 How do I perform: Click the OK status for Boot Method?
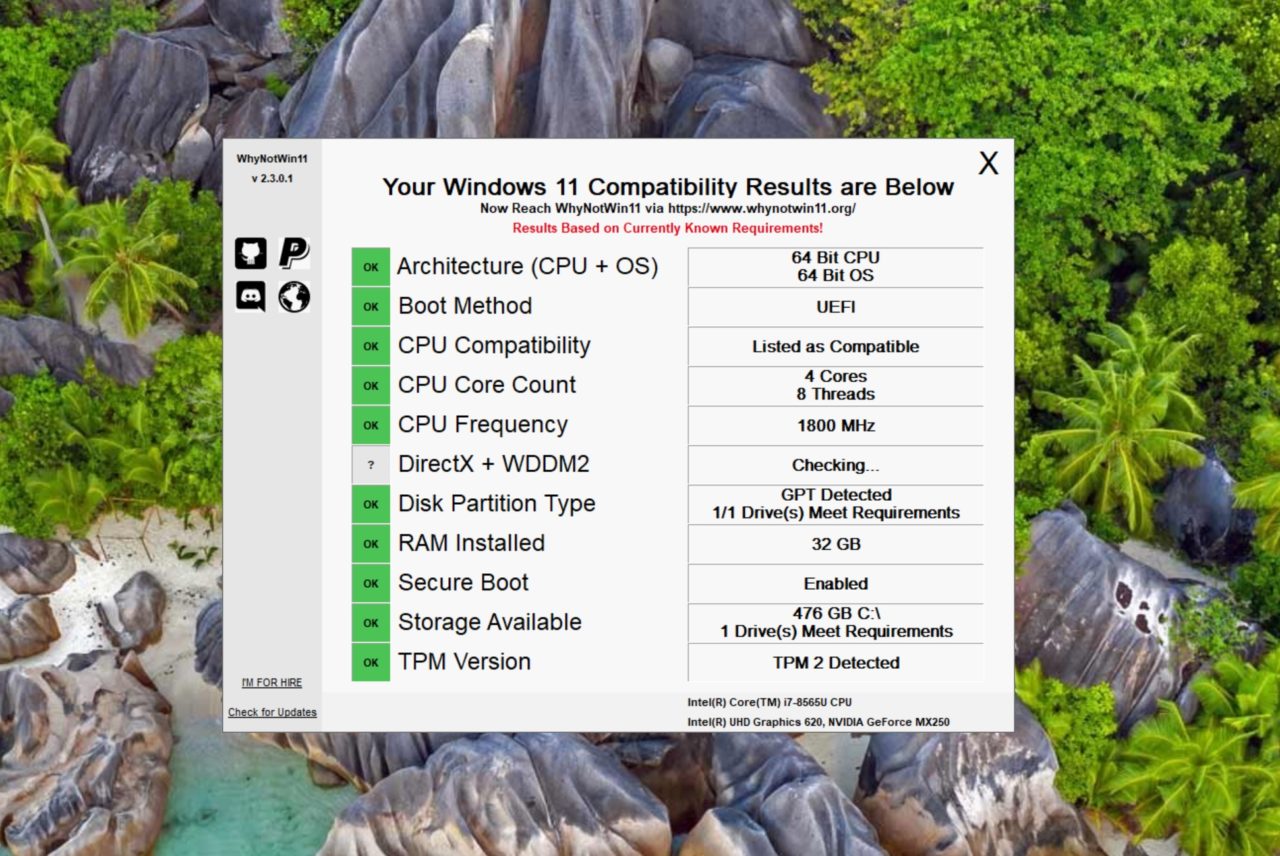371,307
